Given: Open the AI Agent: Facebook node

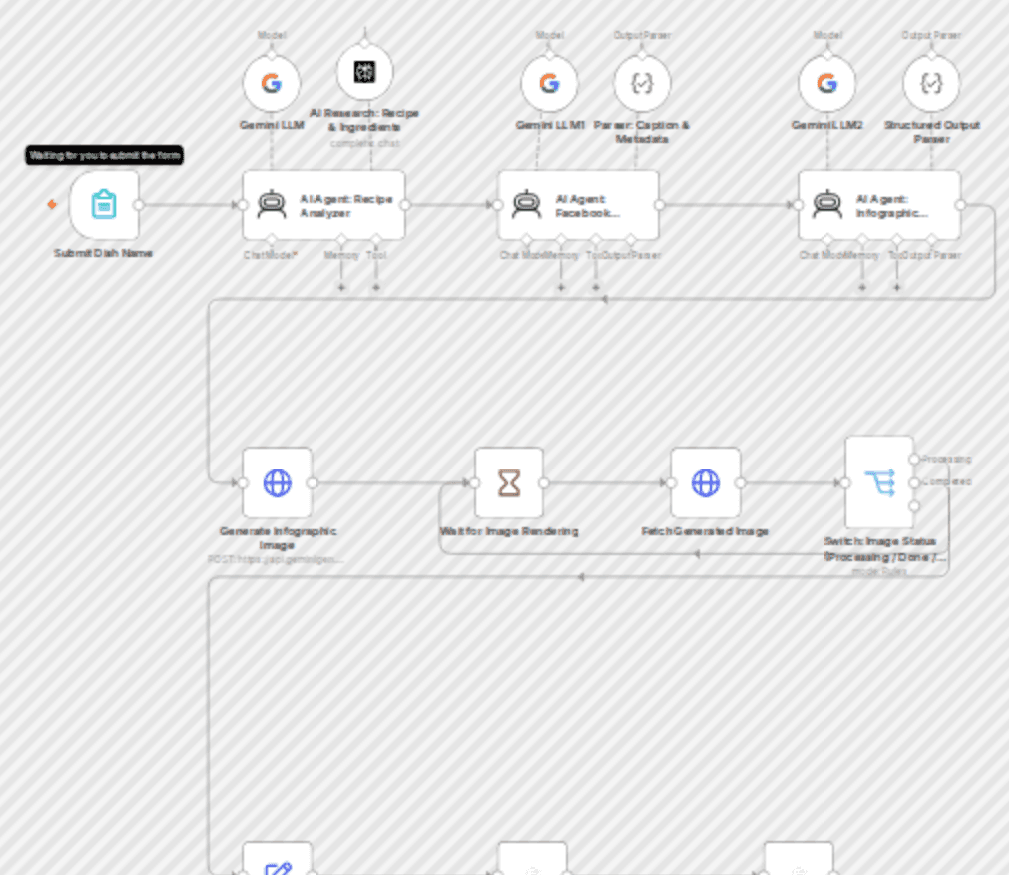Looking at the screenshot, I should pyautogui.click(x=579, y=205).
